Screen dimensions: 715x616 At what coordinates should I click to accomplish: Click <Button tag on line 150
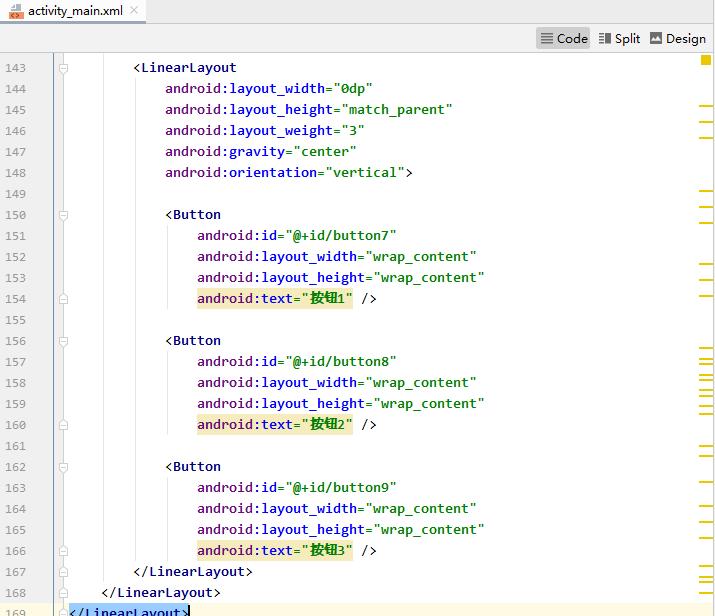(x=193, y=215)
